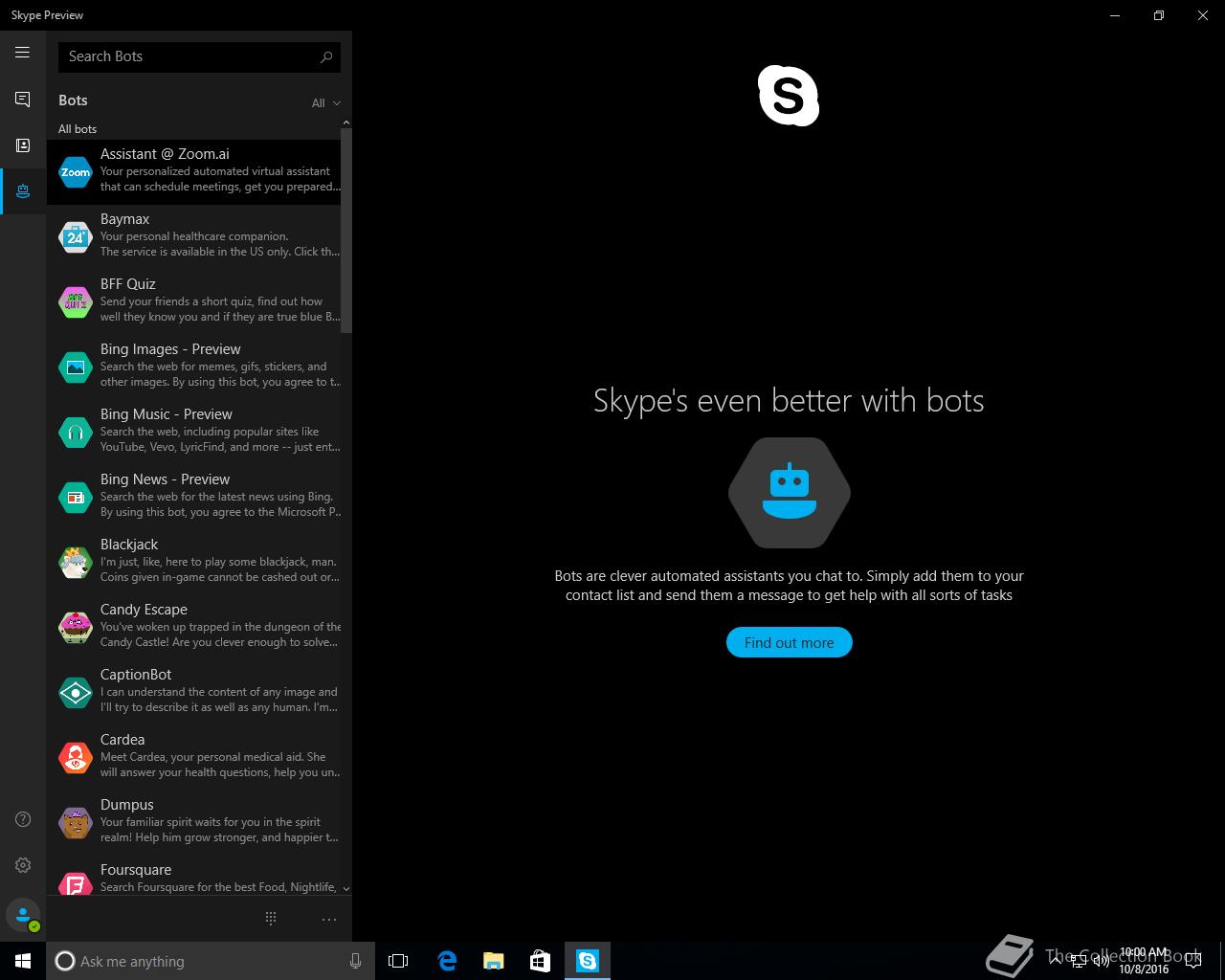Open Microsoft Edge from the taskbar

click(x=446, y=961)
